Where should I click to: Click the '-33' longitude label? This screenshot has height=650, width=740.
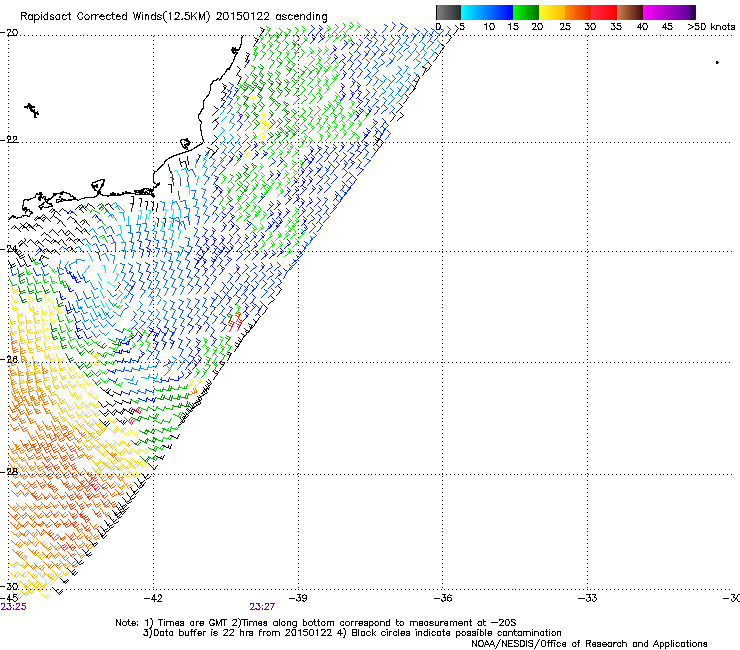587,598
